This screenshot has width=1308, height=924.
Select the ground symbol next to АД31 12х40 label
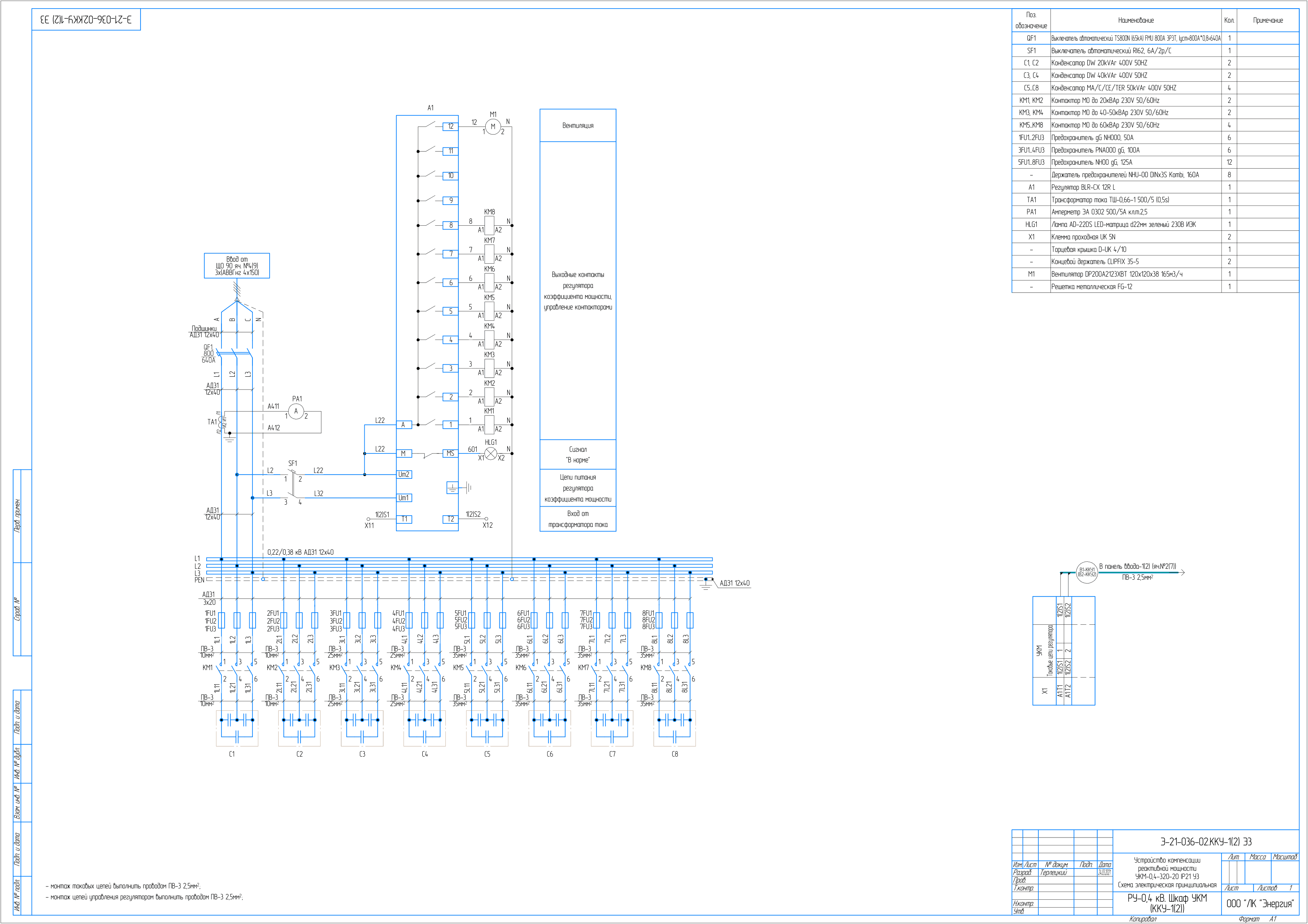click(x=706, y=584)
